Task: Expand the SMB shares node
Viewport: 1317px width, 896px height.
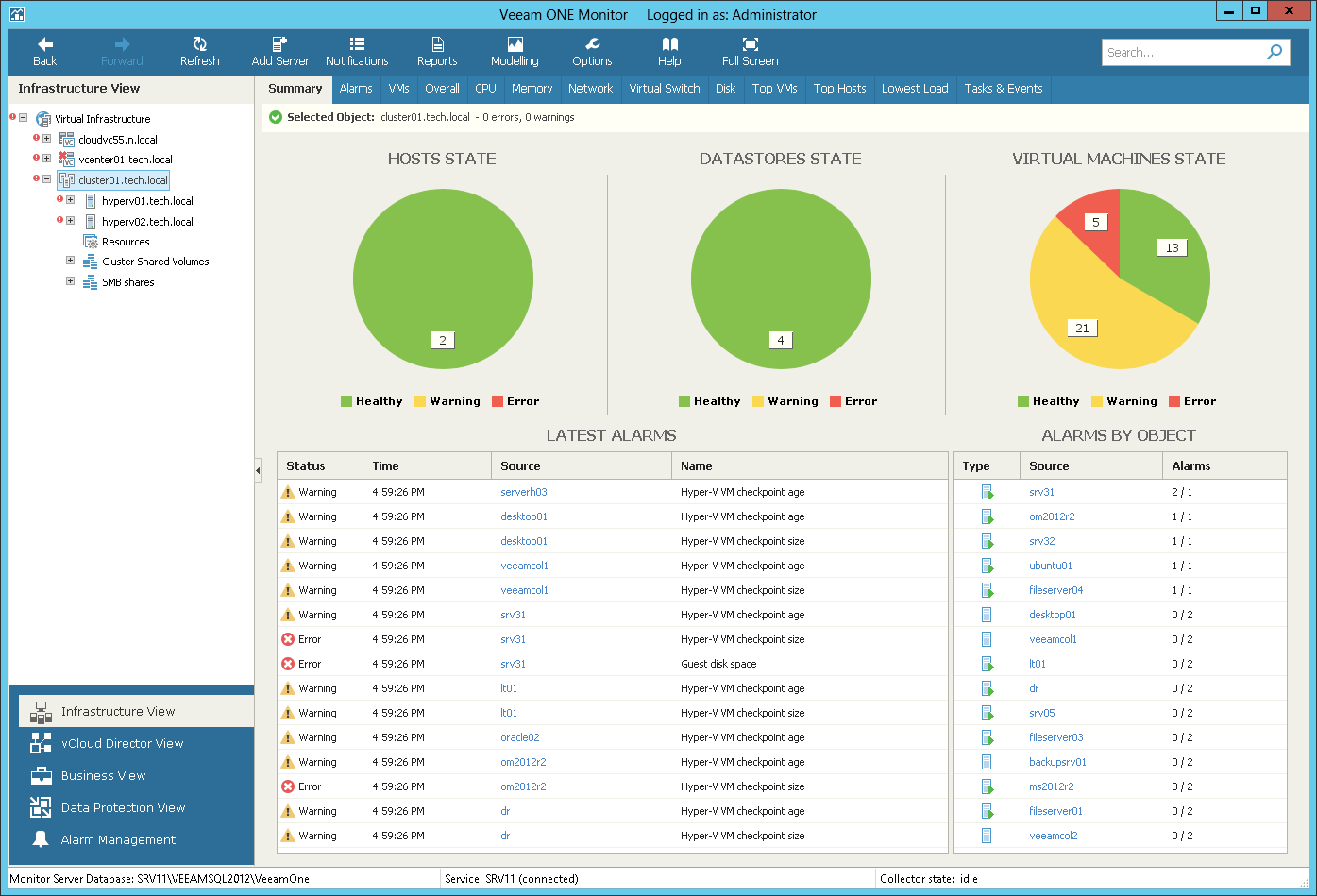Action: point(70,281)
